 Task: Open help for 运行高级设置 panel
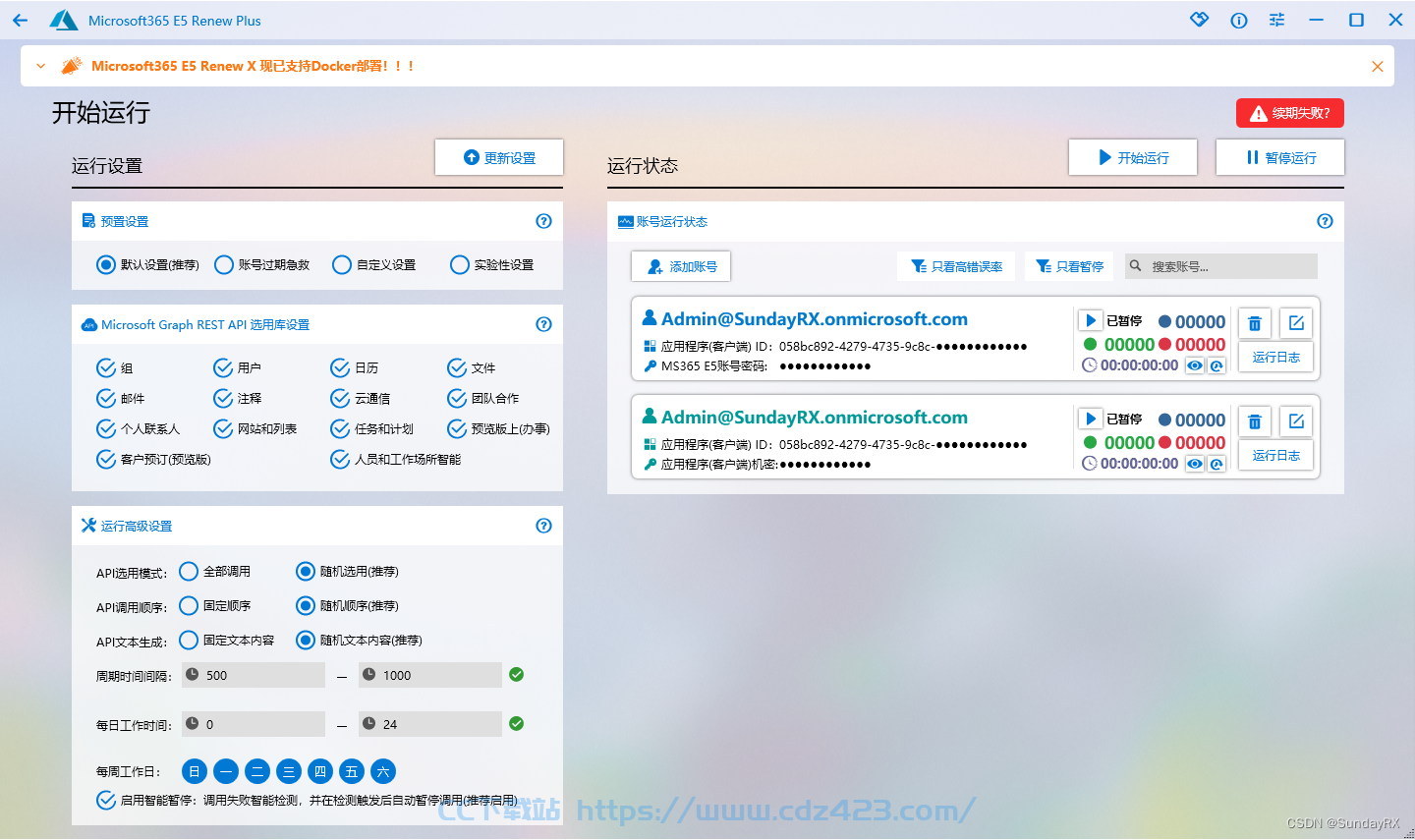click(543, 526)
